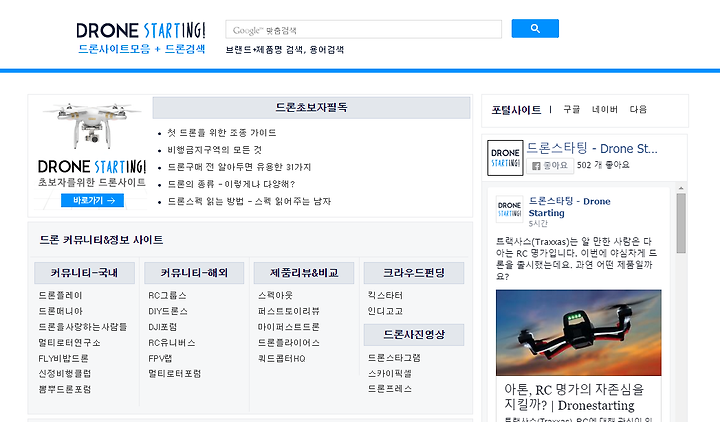This screenshot has width=720, height=422.
Task: Open the 구글 portal link
Action: [x=572, y=109]
